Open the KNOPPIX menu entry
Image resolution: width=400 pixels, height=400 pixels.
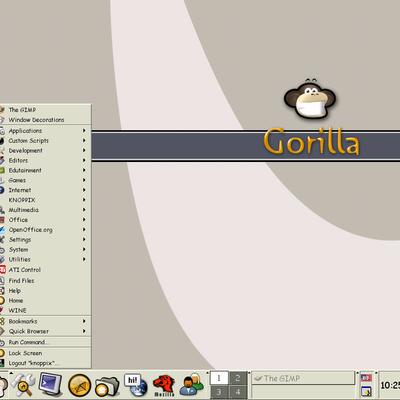click(x=45, y=200)
